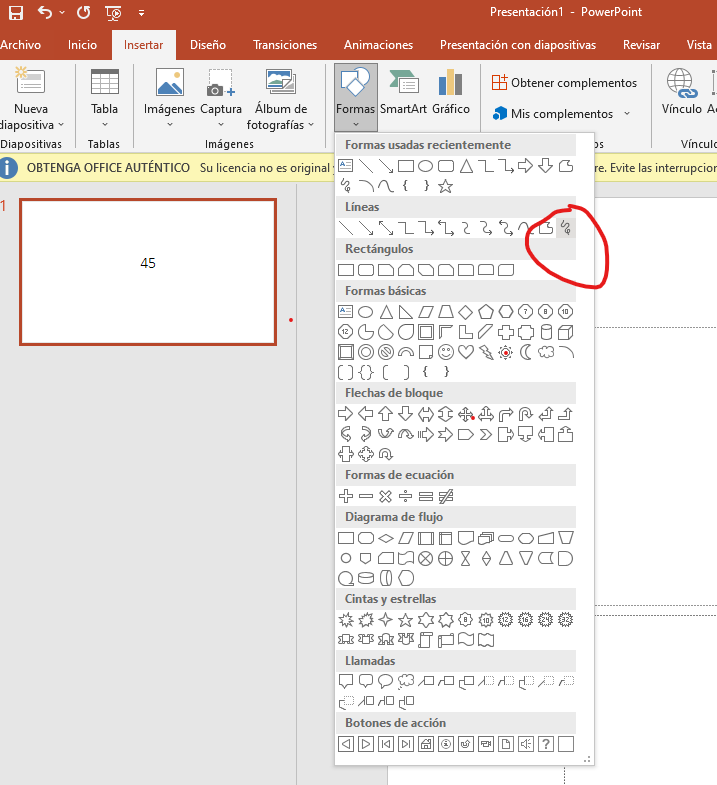
Task: Open the Undo history dropdown arrow
Action: coord(62,13)
